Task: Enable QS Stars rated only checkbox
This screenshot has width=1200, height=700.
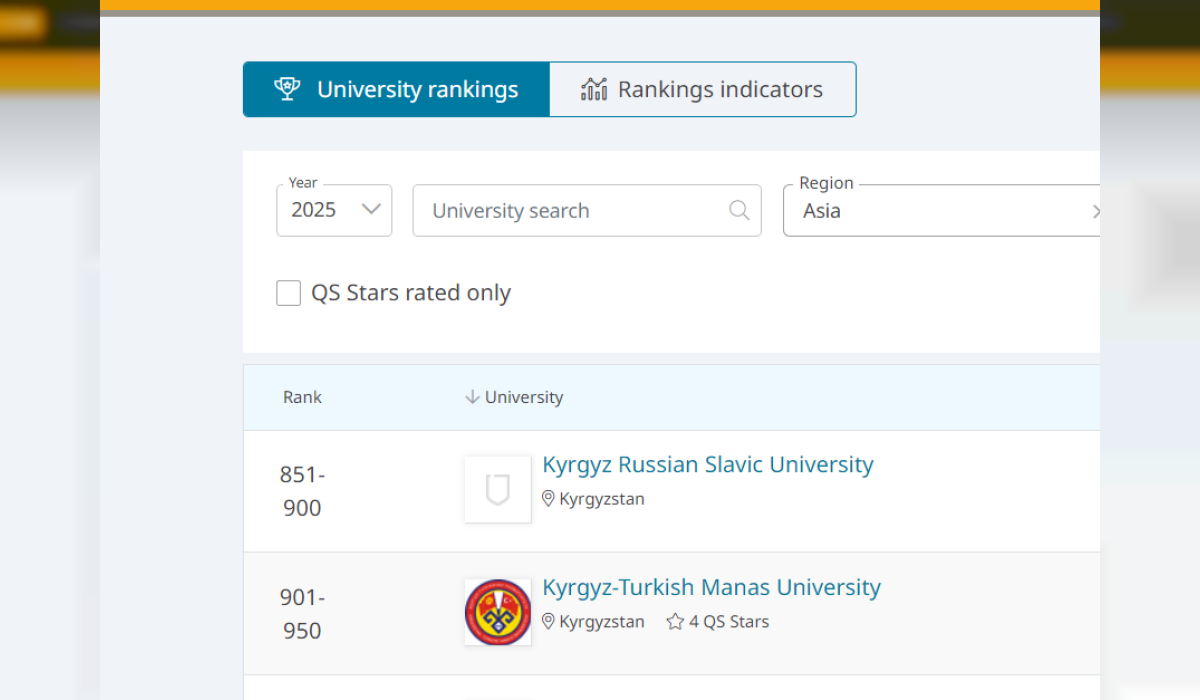Action: (x=288, y=293)
